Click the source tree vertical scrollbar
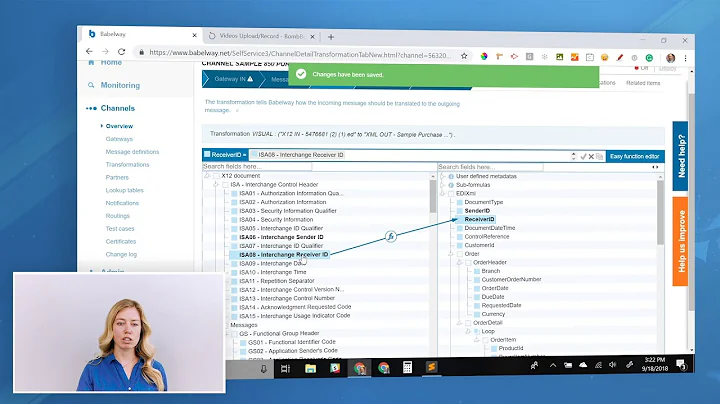The image size is (720, 404). click(x=433, y=196)
